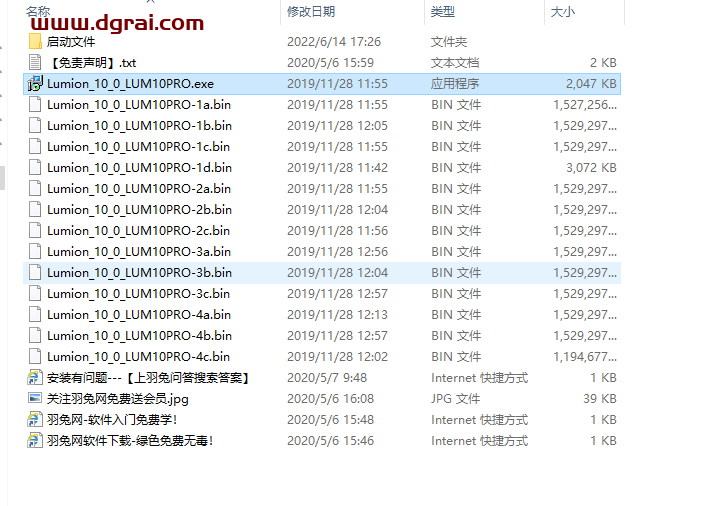This screenshot has width=720, height=506.
Task: Click the file icon of Lumion_10_0_LUM10PRO-3b.bin
Action: pyautogui.click(x=35, y=273)
